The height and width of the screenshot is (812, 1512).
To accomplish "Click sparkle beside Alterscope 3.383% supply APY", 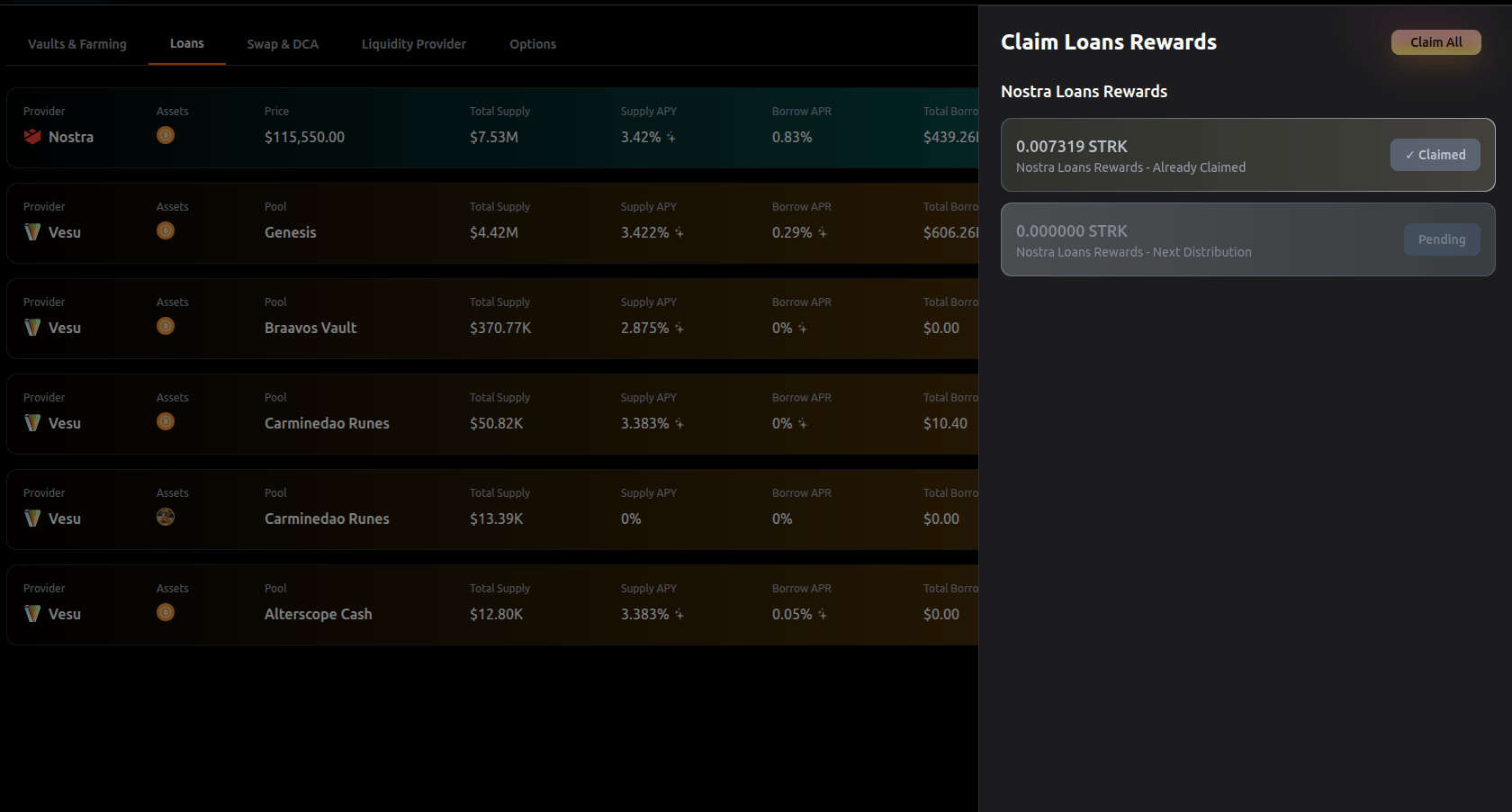I will [x=679, y=615].
